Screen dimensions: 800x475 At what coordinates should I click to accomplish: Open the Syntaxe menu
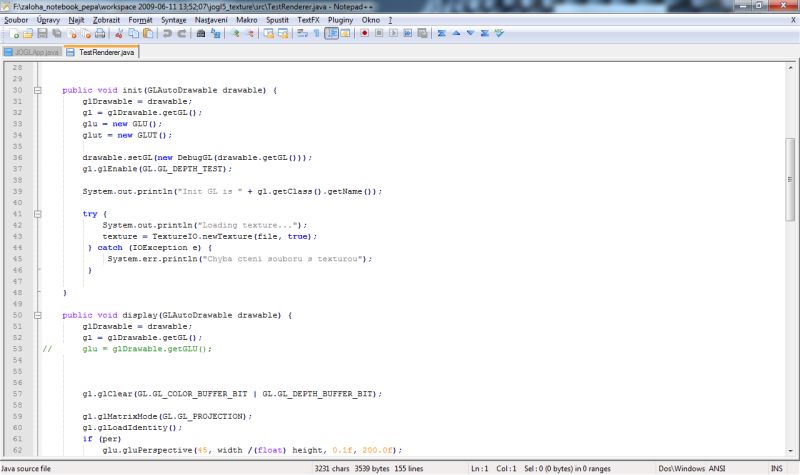pyautogui.click(x=173, y=20)
